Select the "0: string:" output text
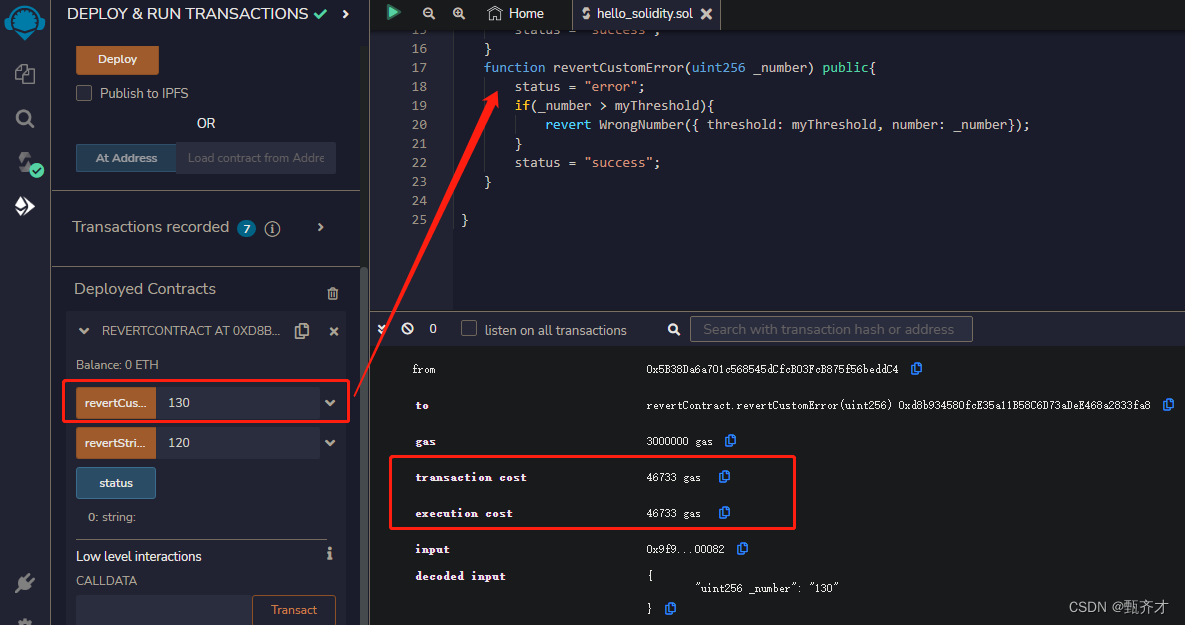 pyautogui.click(x=112, y=517)
